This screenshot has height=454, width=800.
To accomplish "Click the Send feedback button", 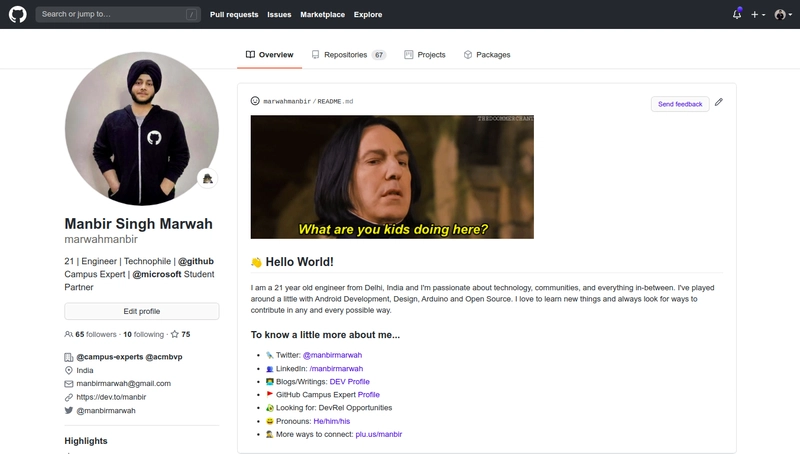I will [680, 104].
